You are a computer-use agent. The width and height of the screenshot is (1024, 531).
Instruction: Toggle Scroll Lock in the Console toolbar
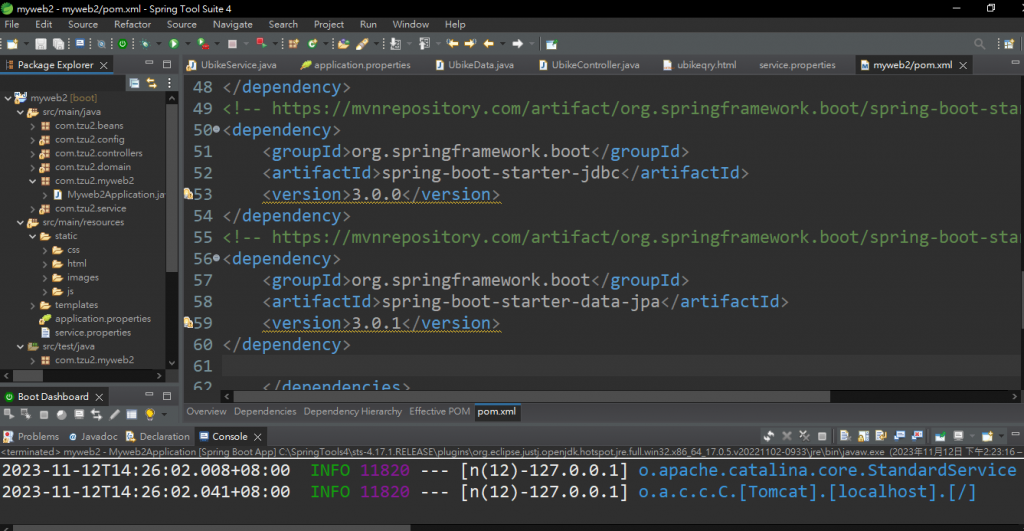pos(863,436)
